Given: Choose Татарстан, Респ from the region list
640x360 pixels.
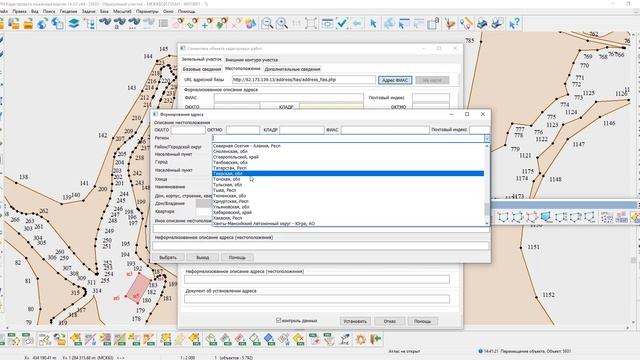Looking at the screenshot, I should (348, 168).
